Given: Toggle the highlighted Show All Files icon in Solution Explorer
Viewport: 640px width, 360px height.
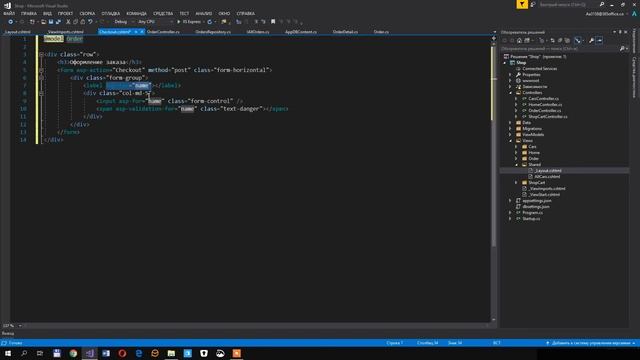Looking at the screenshot, I should tap(578, 40).
